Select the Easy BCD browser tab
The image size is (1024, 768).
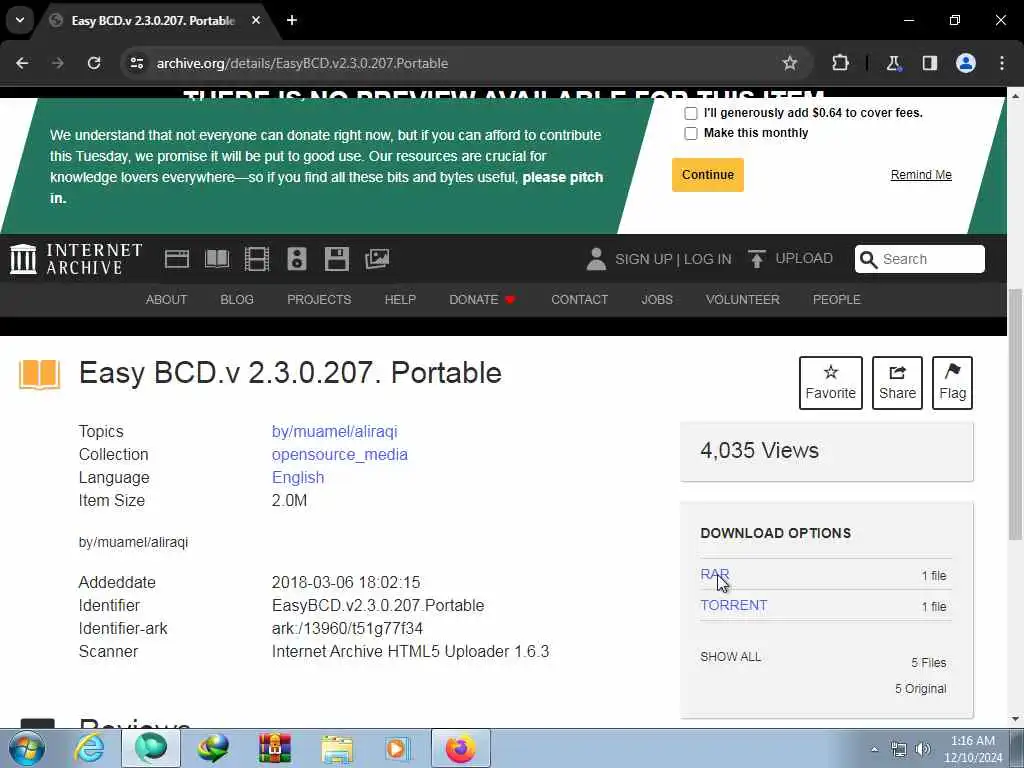tap(154, 21)
